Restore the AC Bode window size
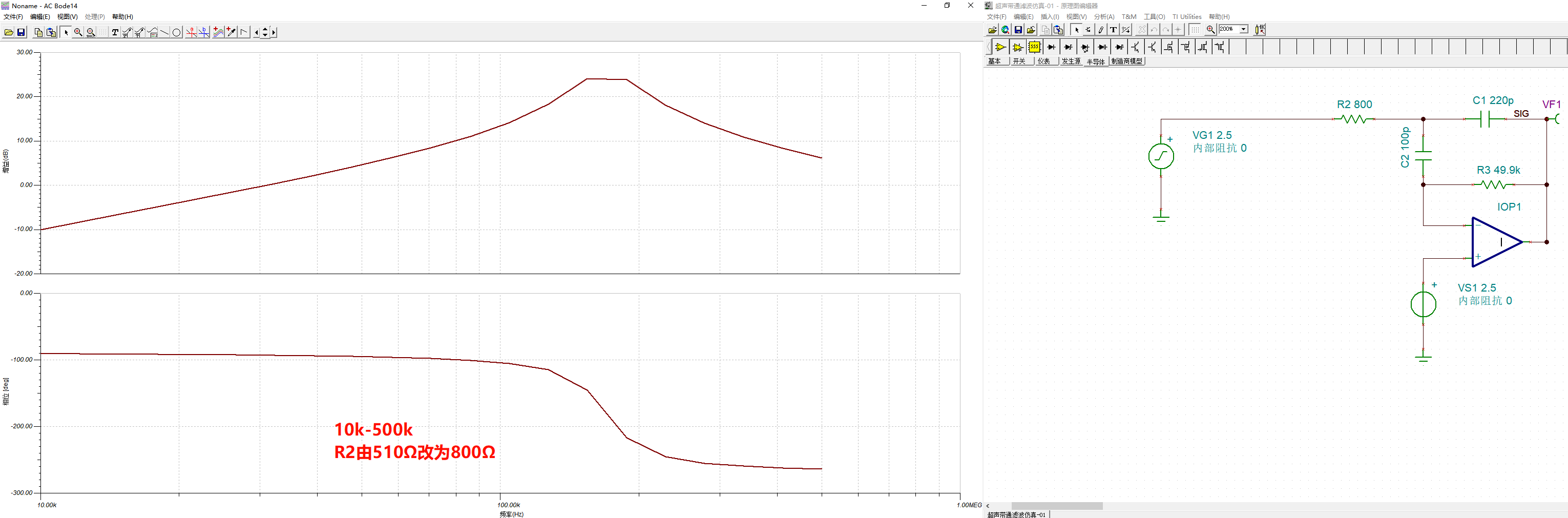 (947, 6)
